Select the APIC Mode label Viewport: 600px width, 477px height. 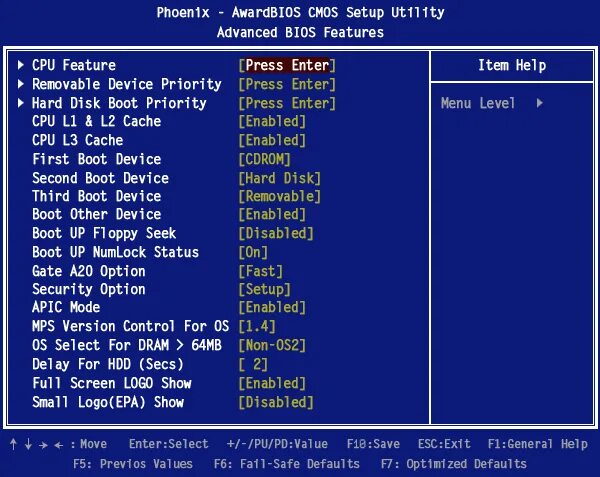[x=66, y=307]
